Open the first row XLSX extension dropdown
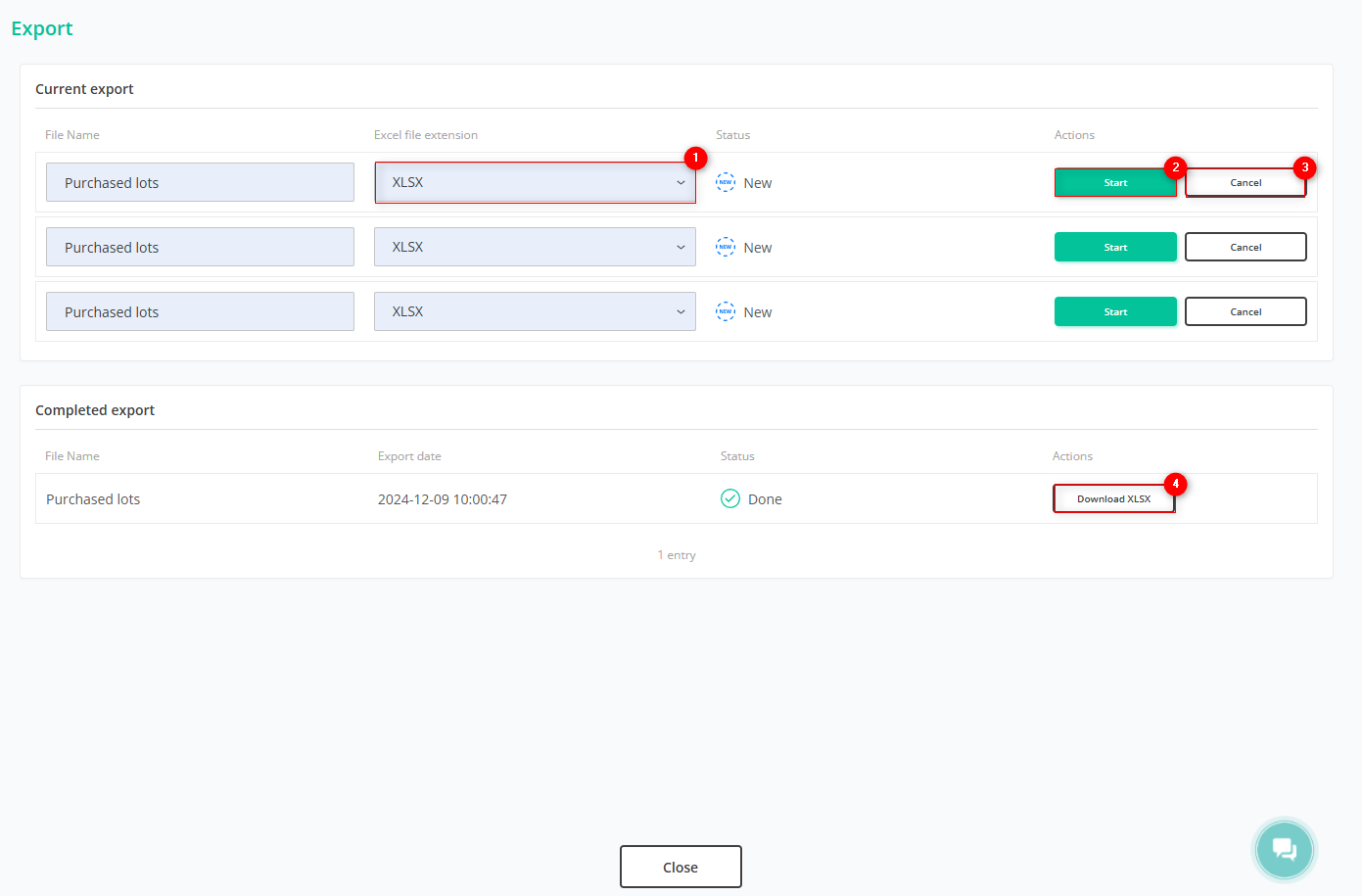 (534, 183)
